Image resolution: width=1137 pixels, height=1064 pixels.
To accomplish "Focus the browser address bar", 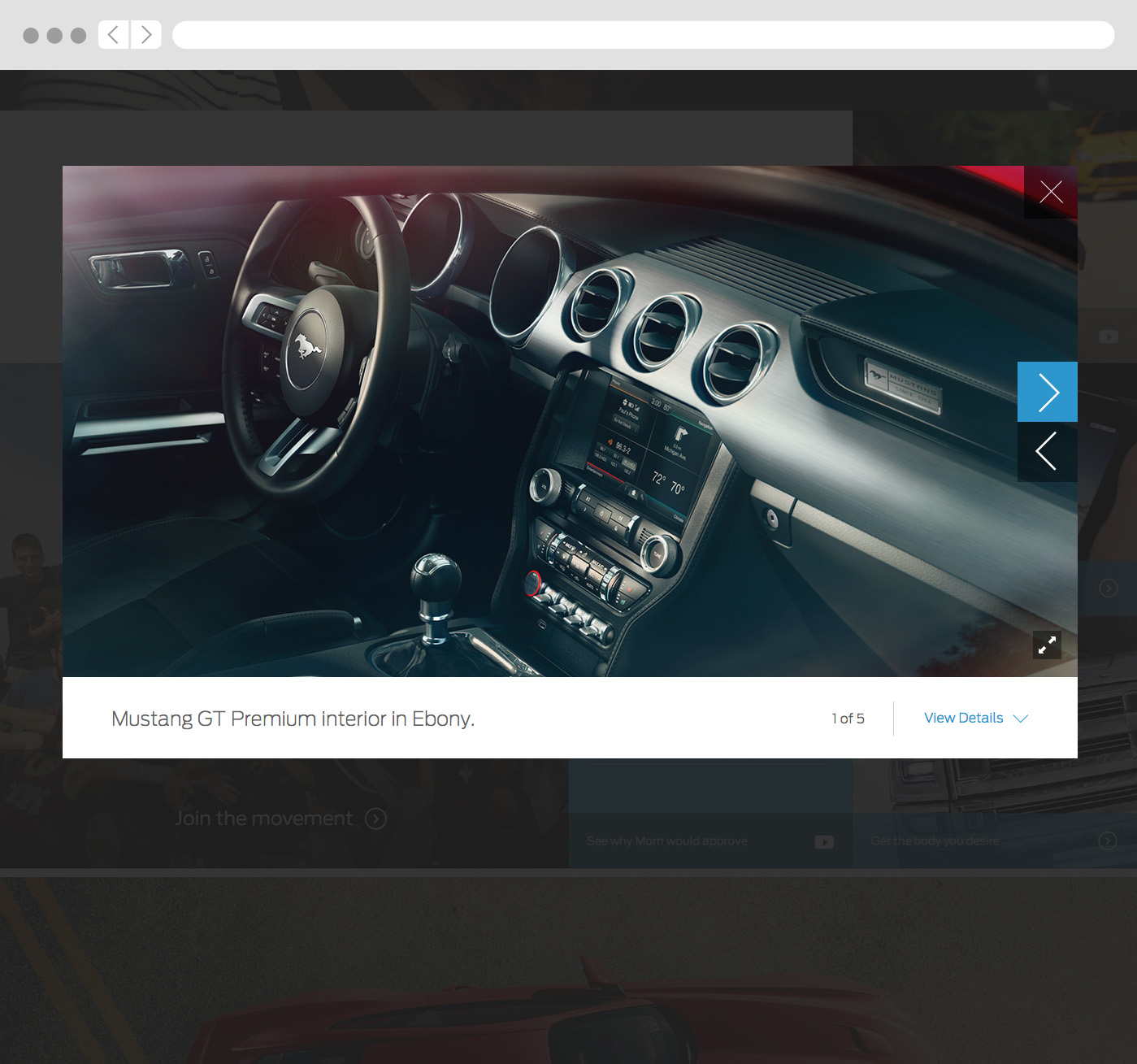I will [x=643, y=35].
